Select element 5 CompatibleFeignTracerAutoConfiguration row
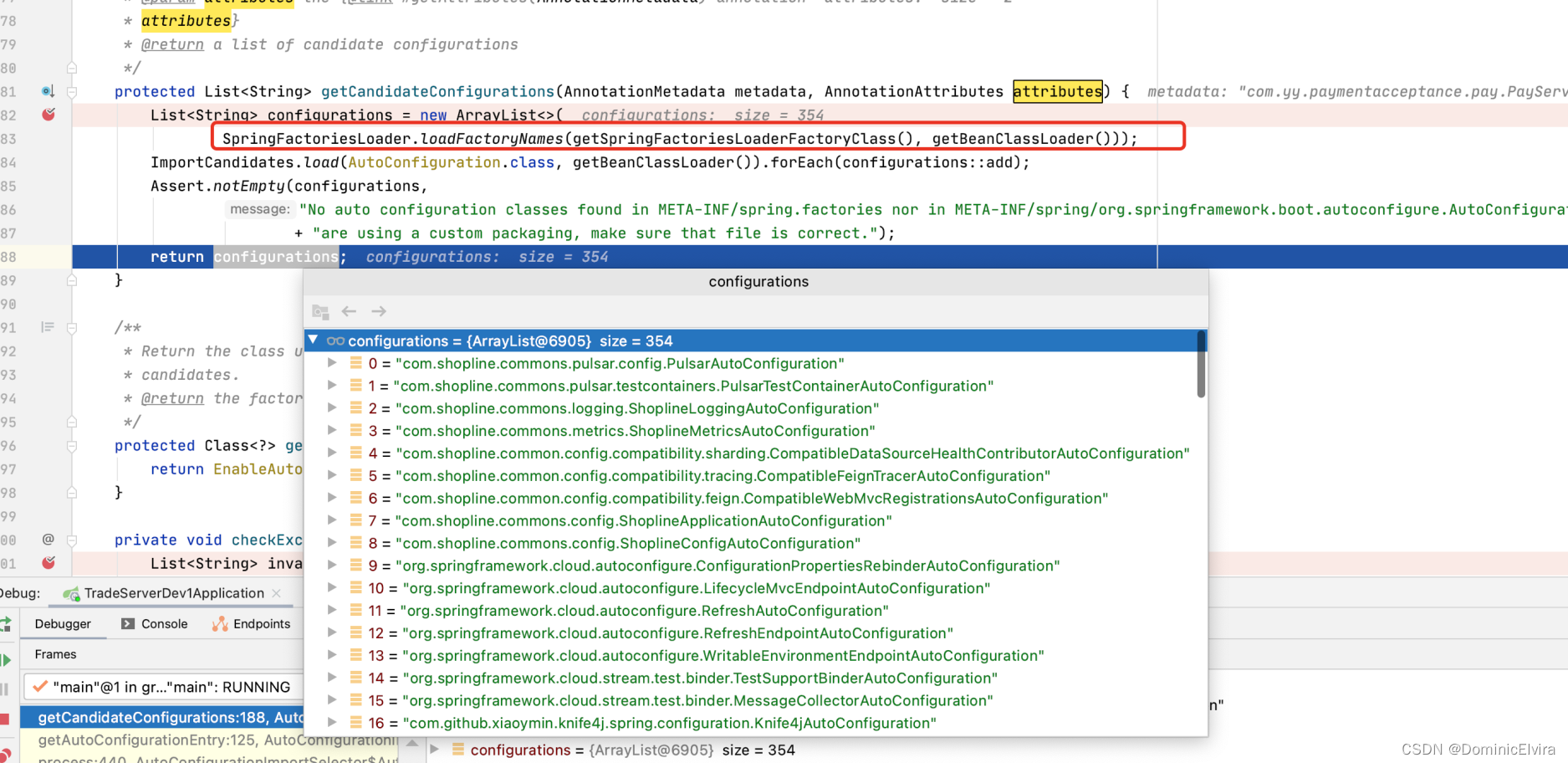Viewport: 1568px width, 763px height. [751, 476]
